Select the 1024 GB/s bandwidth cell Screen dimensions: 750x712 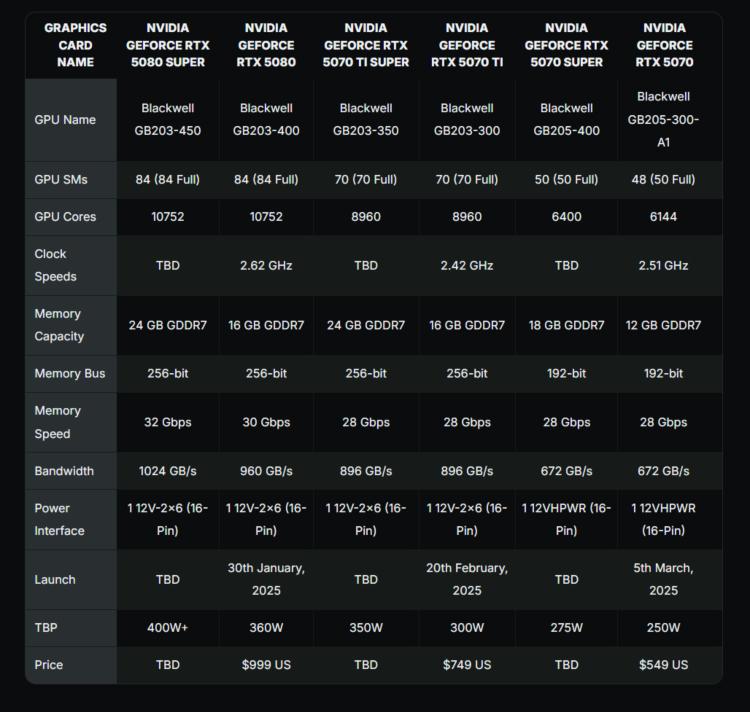pyautogui.click(x=168, y=471)
